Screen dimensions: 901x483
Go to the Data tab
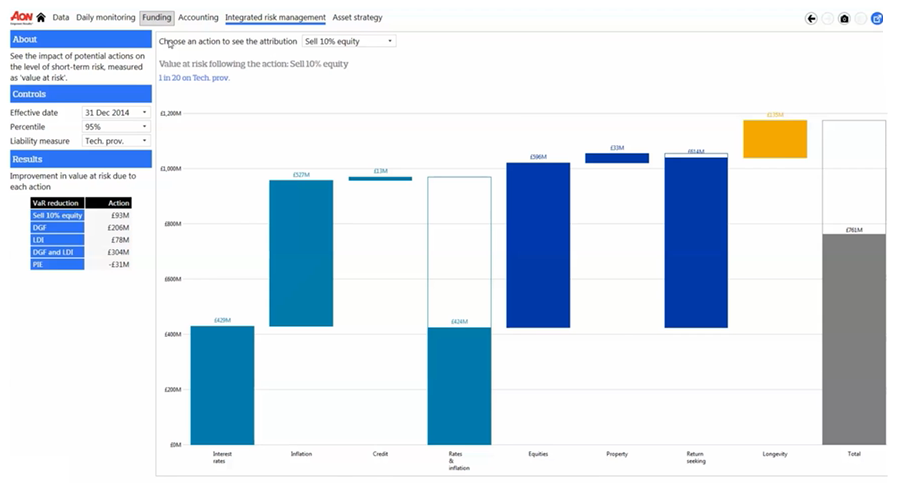pos(61,18)
